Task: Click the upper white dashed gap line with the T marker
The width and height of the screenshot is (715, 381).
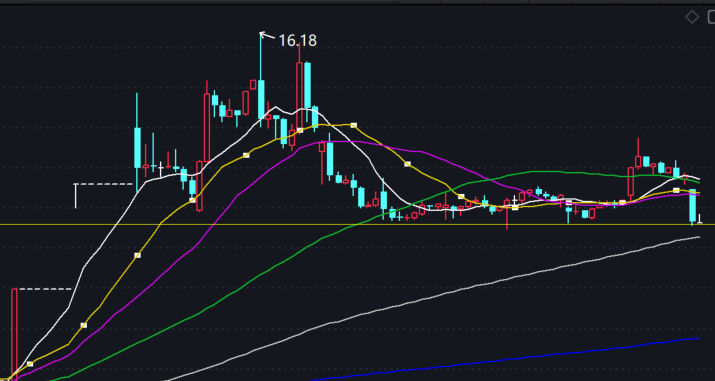Action: click(104, 185)
